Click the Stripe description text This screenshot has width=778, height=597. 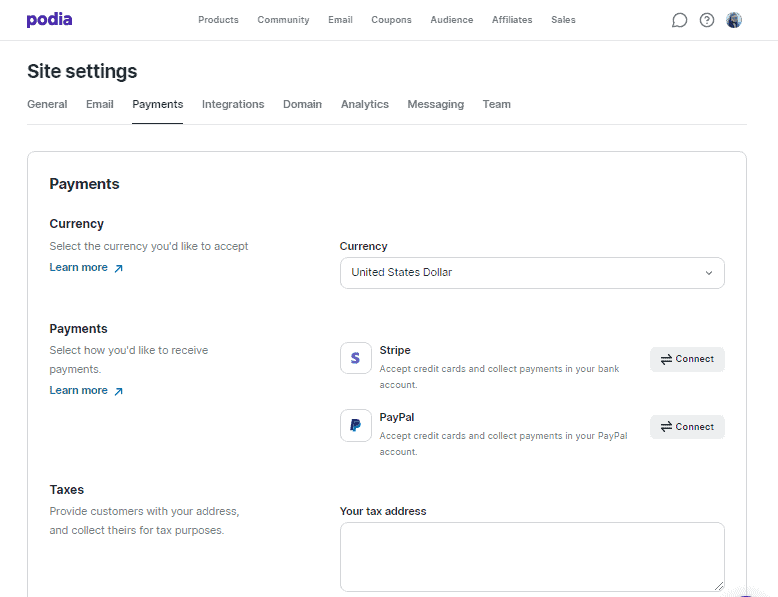pyautogui.click(x=499, y=377)
